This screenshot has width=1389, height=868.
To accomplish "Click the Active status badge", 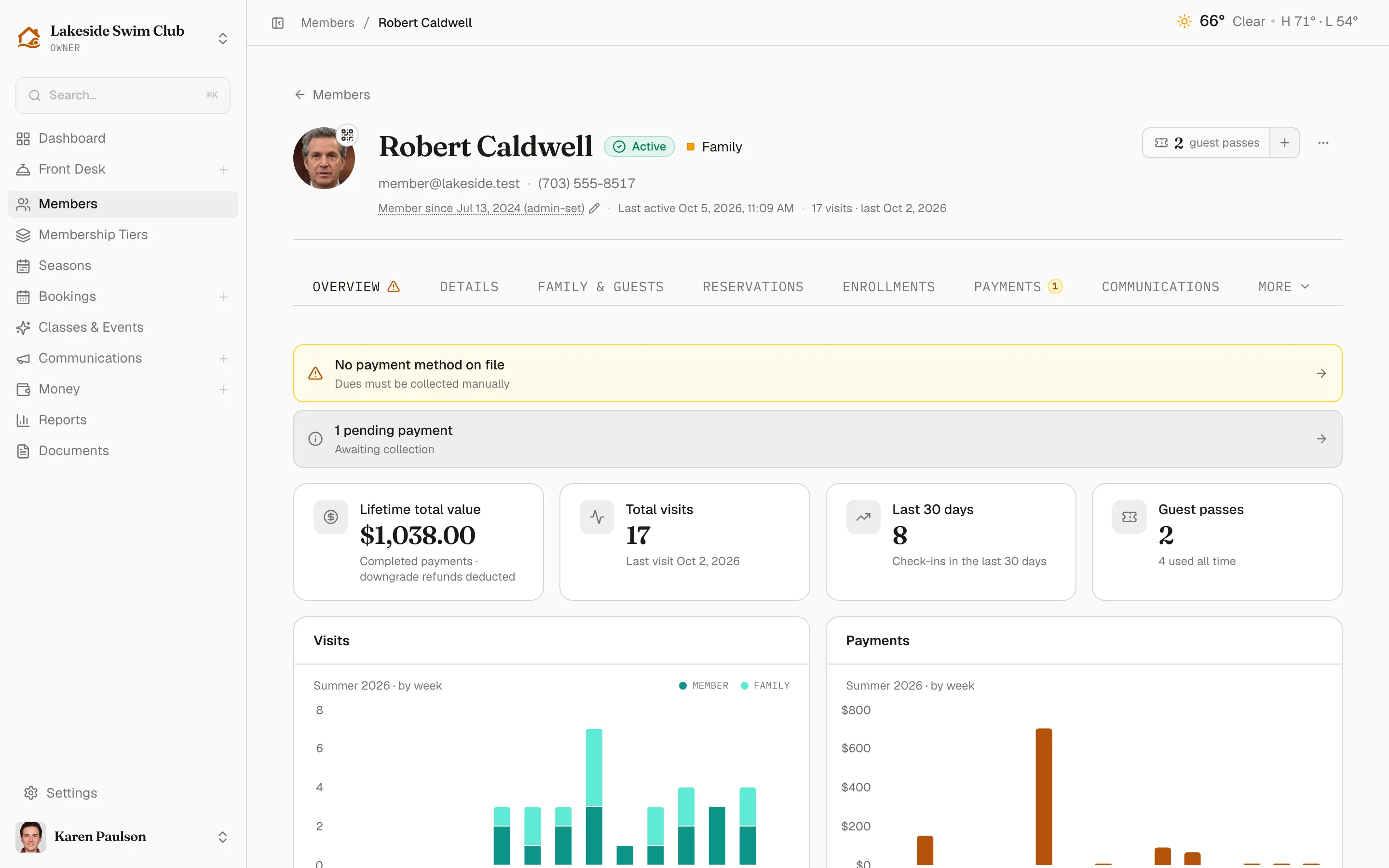I will tap(640, 147).
